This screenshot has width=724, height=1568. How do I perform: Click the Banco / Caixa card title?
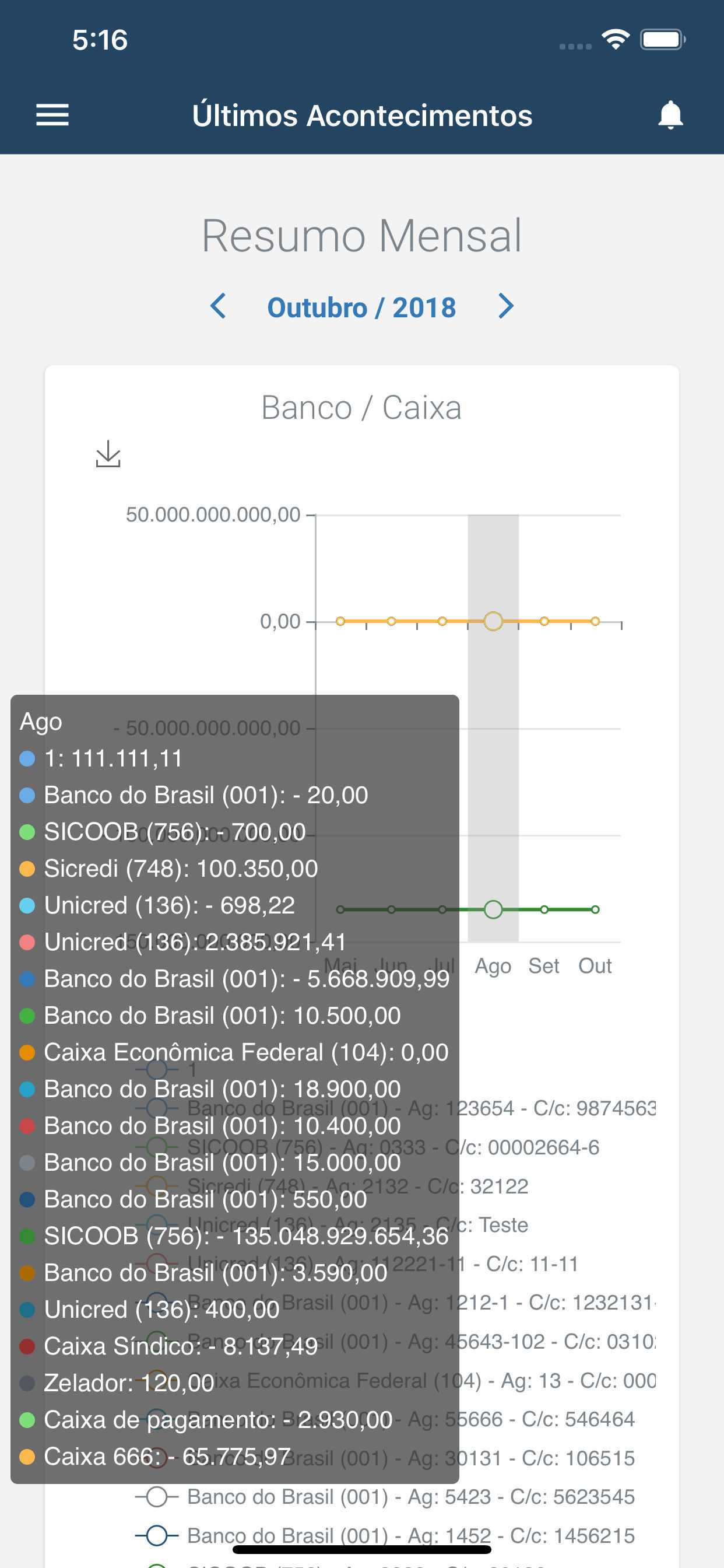(x=361, y=407)
